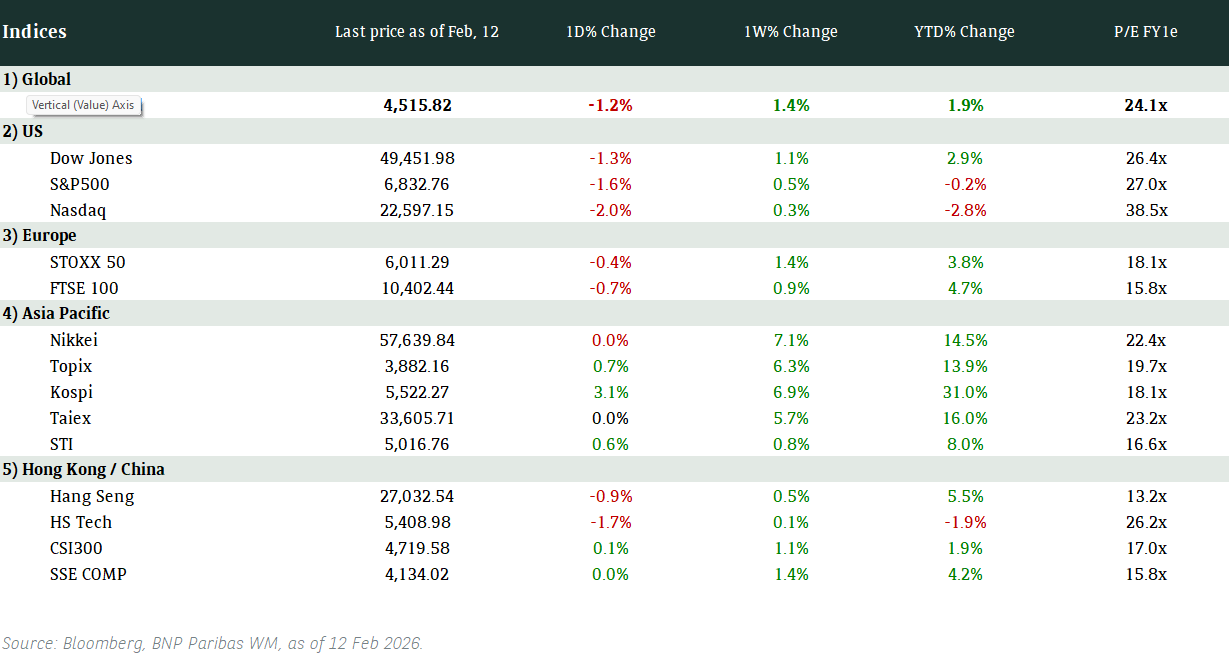Select the P/E FY1e column header

[x=1146, y=32]
